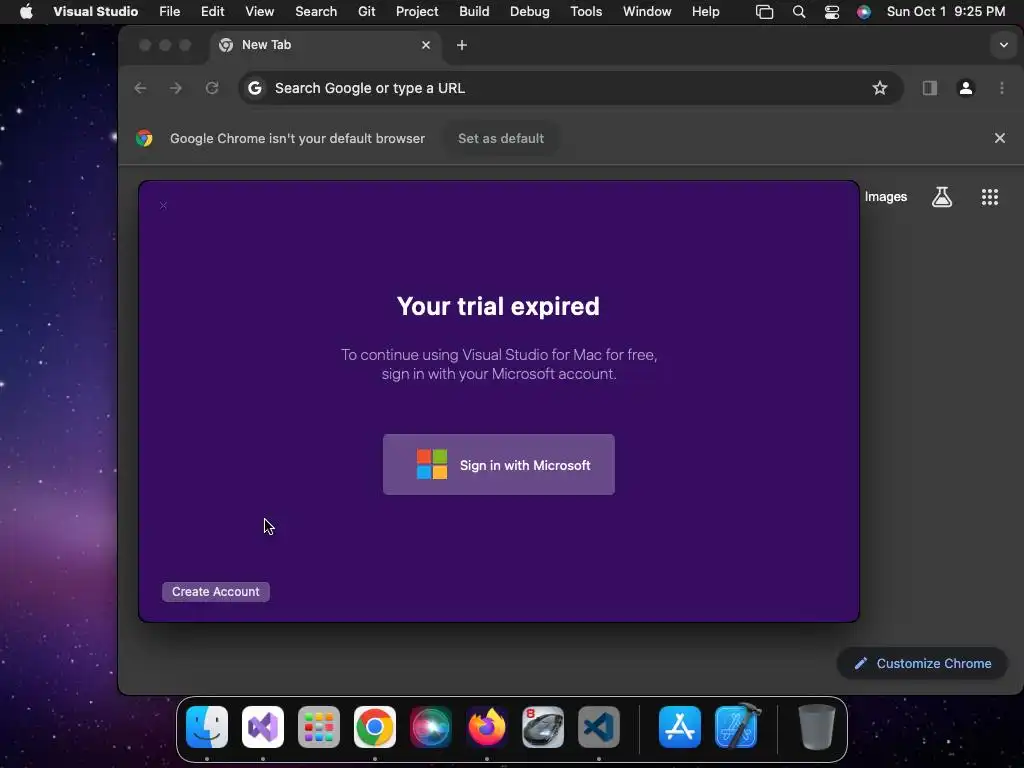Open Launchpad from the dock
This screenshot has height=768, width=1024.
point(319,727)
